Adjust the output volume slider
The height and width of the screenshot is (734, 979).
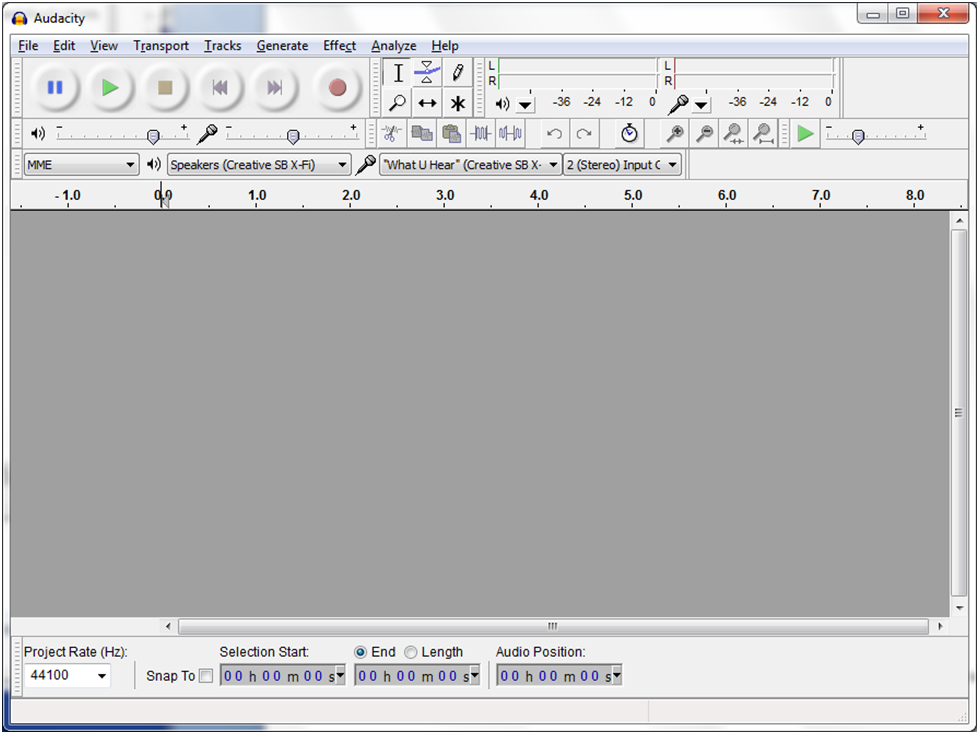pos(153,136)
